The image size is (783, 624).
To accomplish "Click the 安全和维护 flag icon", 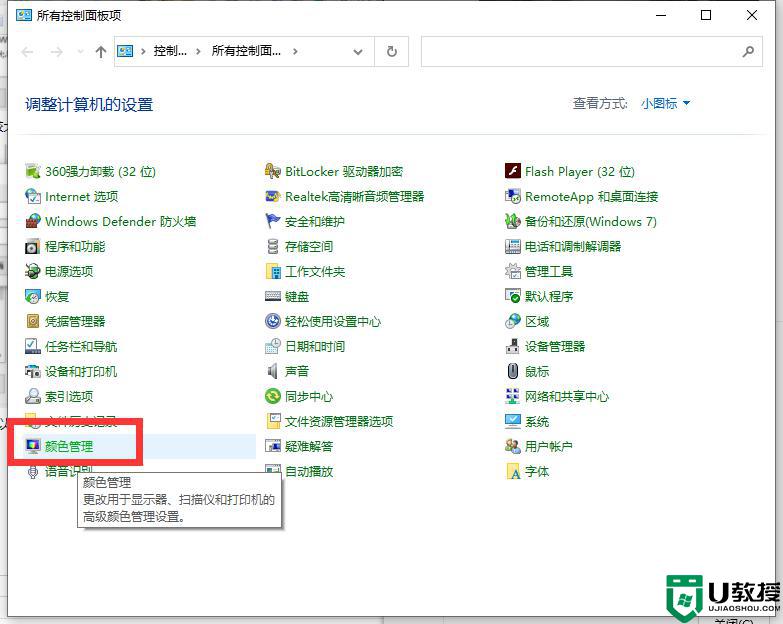I will (273, 221).
